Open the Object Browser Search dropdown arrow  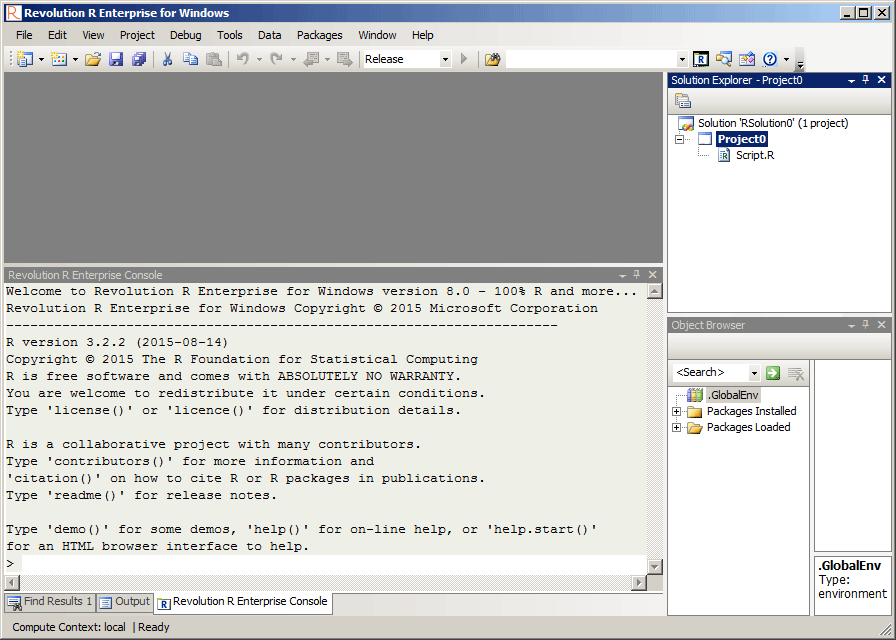point(754,373)
